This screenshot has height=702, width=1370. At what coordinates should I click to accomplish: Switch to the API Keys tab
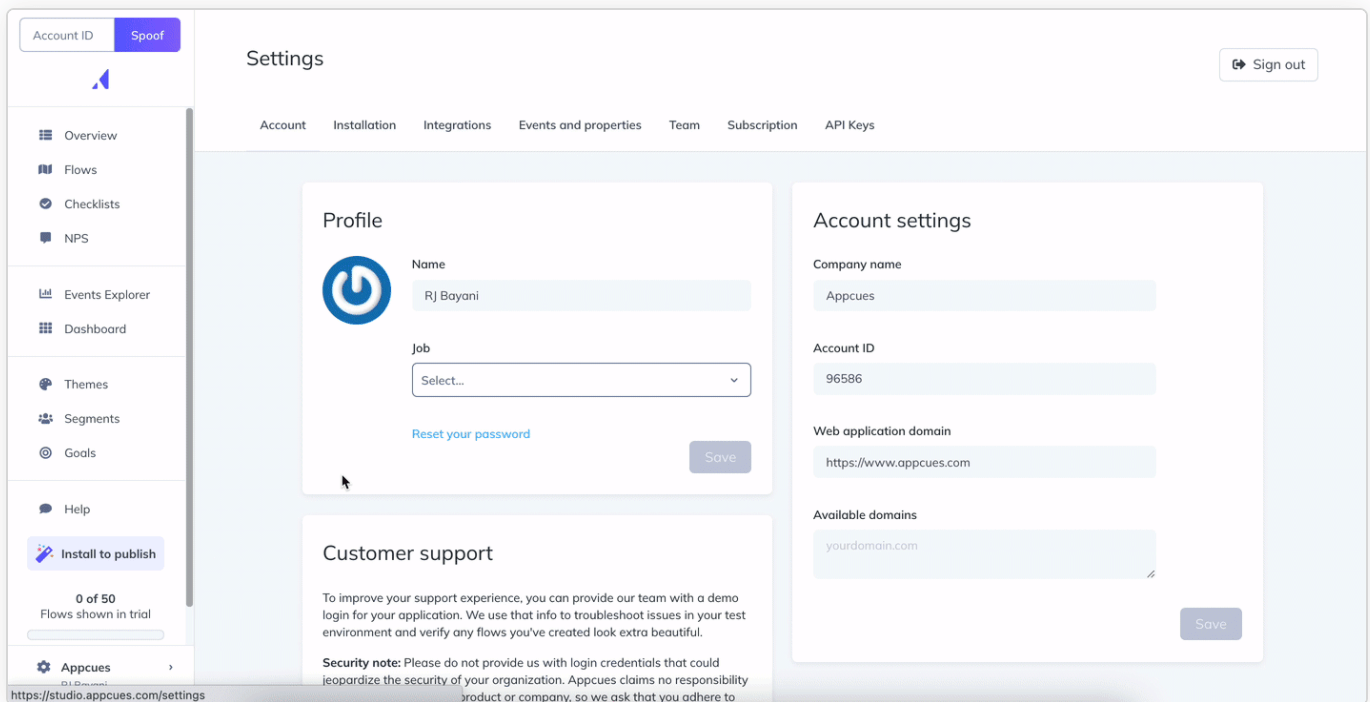tap(849, 125)
